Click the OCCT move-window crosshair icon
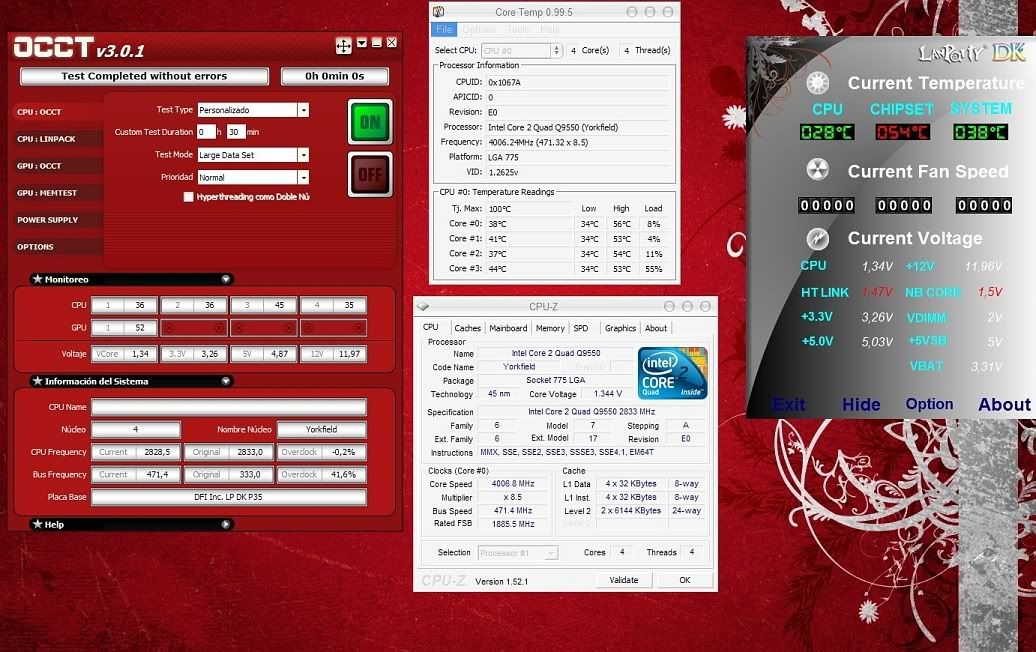The width and height of the screenshot is (1036, 652). (344, 46)
